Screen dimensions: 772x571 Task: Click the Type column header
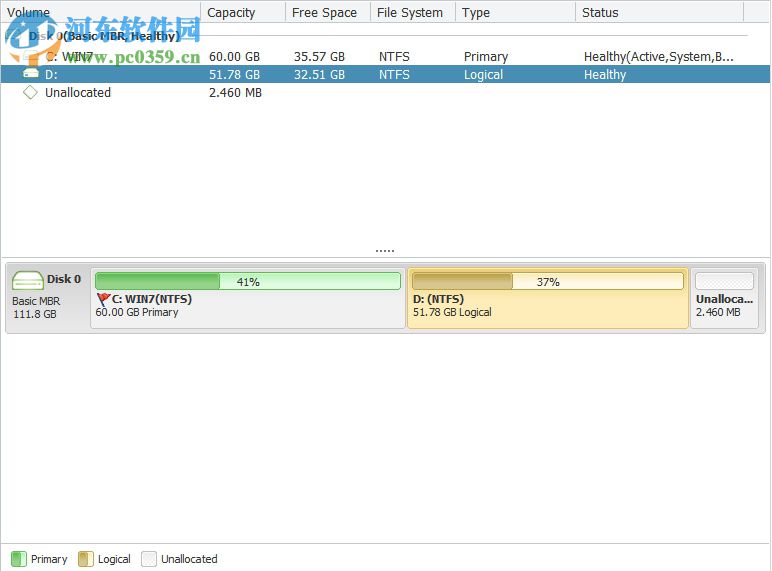(515, 12)
